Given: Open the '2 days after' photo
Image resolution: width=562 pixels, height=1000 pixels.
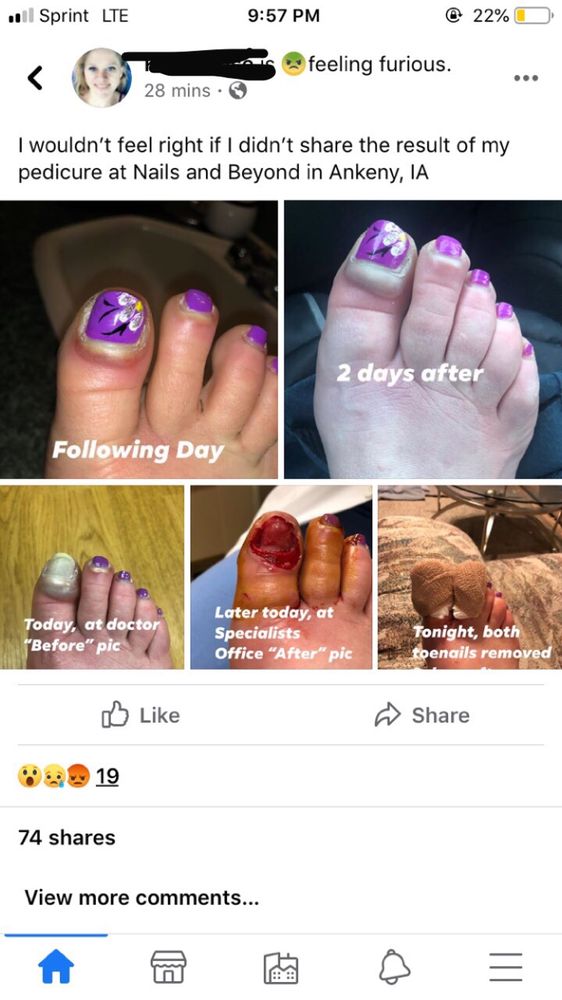Looking at the screenshot, I should [423, 339].
